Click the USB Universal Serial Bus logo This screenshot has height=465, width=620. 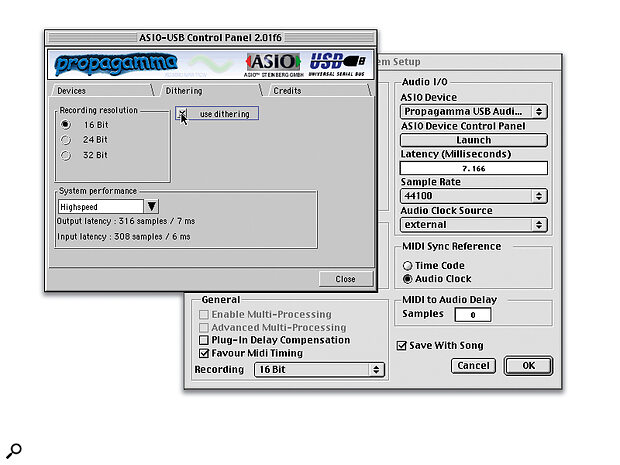(x=337, y=64)
